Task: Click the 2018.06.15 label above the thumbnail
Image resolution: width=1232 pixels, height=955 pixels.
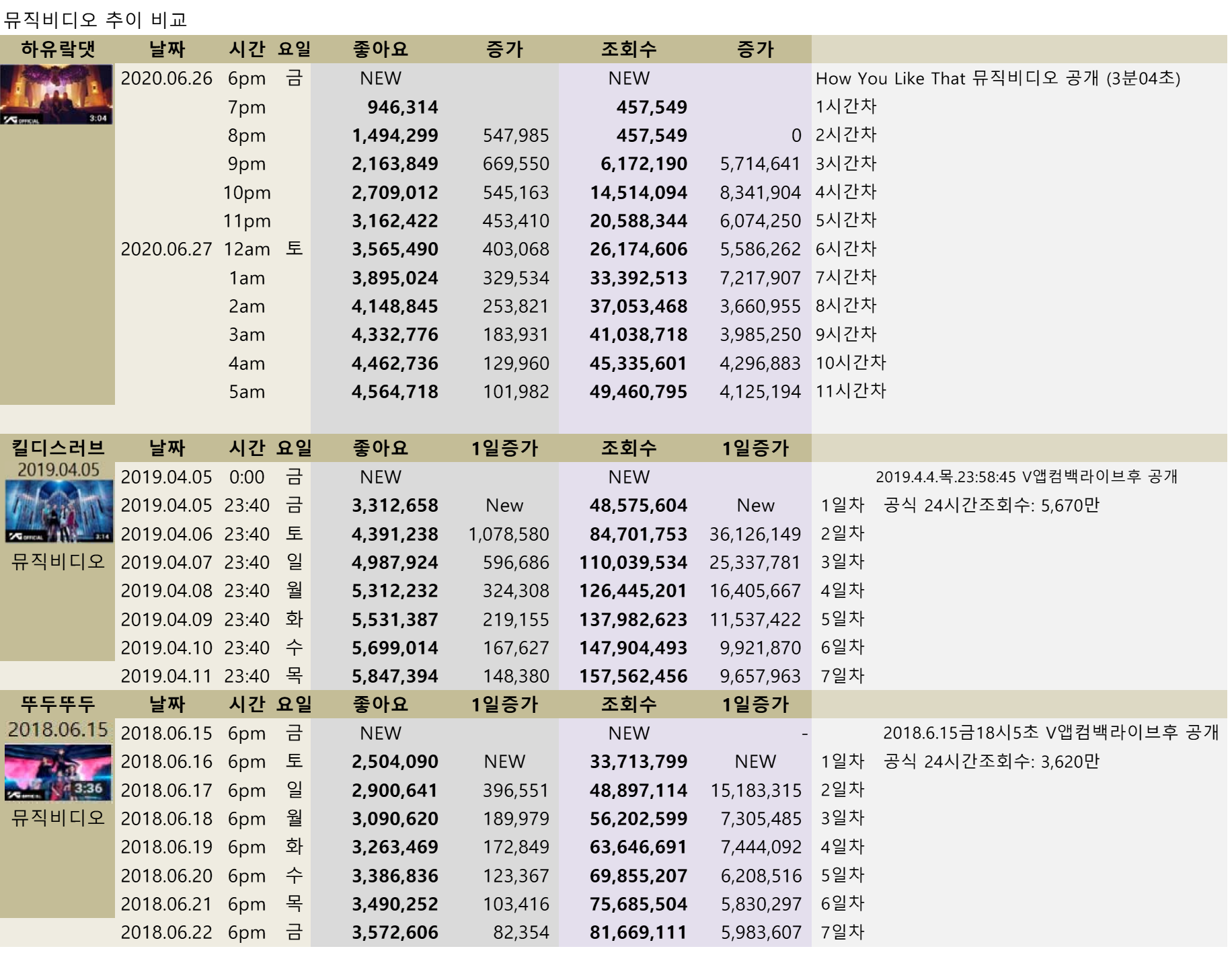Action: tap(58, 730)
